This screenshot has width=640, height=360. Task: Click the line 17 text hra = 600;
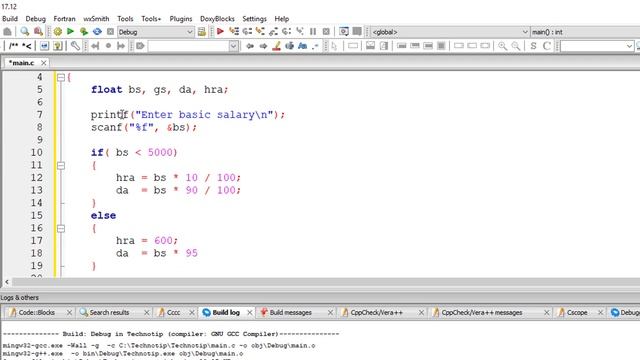(x=147, y=240)
